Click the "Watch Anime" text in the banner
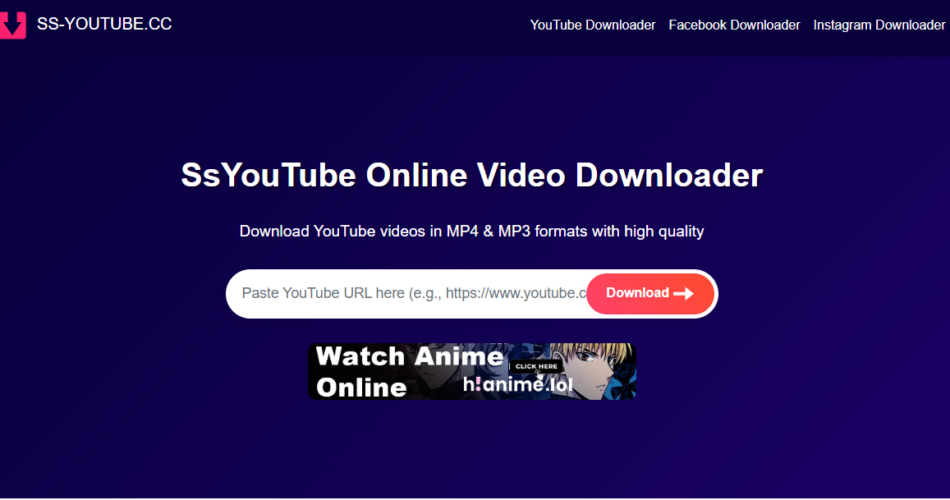This screenshot has height=500, width=950. point(409,357)
